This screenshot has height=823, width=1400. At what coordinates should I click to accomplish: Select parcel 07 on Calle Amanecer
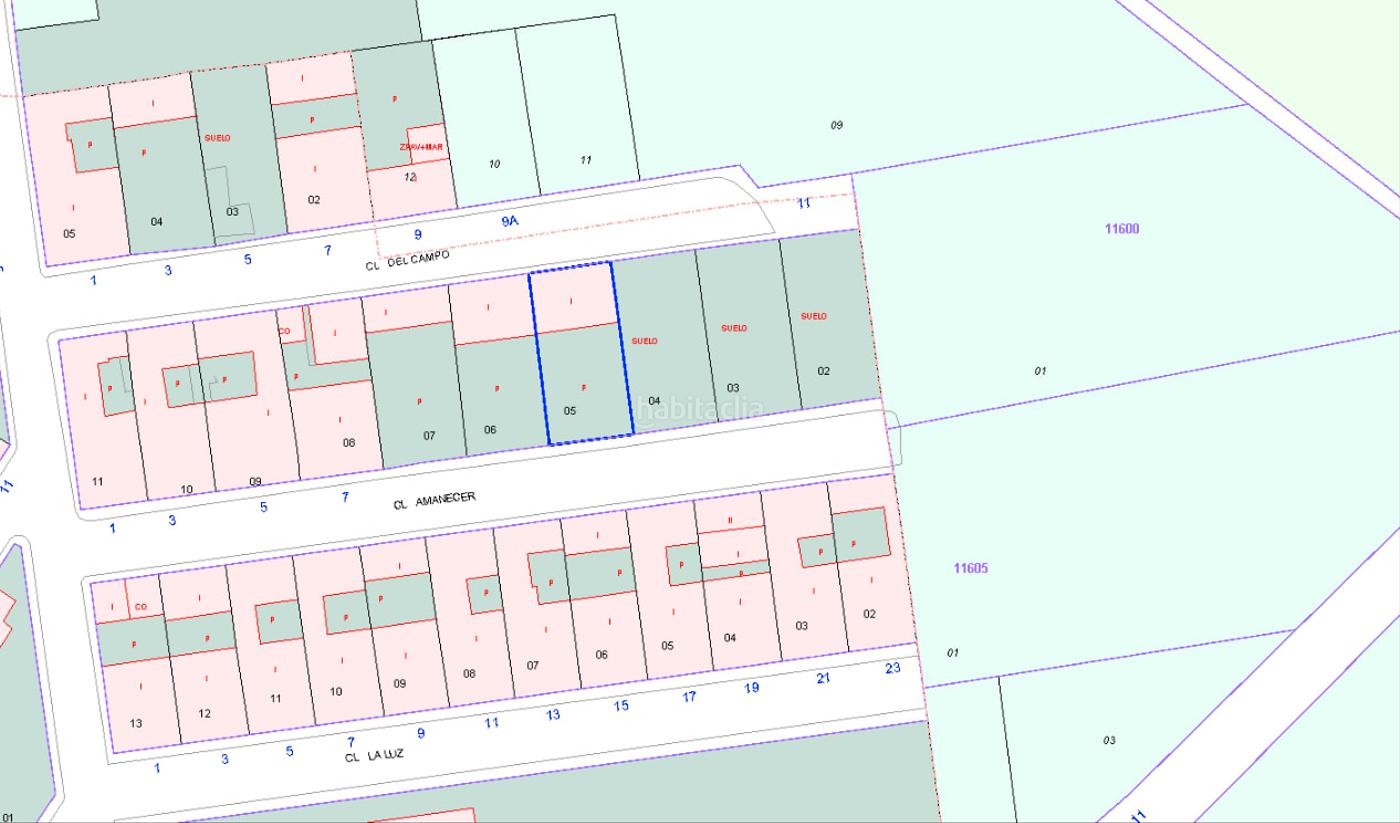[x=429, y=435]
